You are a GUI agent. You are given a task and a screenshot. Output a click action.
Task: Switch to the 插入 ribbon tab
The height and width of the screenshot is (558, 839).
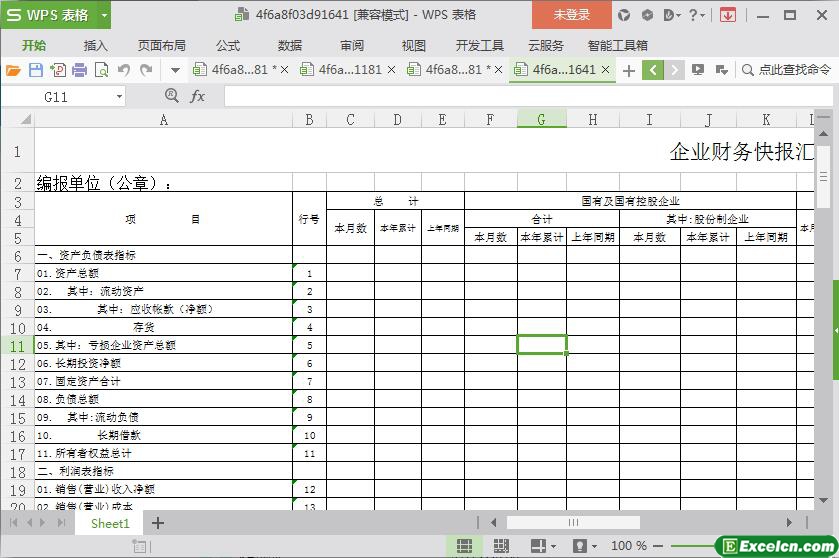point(95,45)
